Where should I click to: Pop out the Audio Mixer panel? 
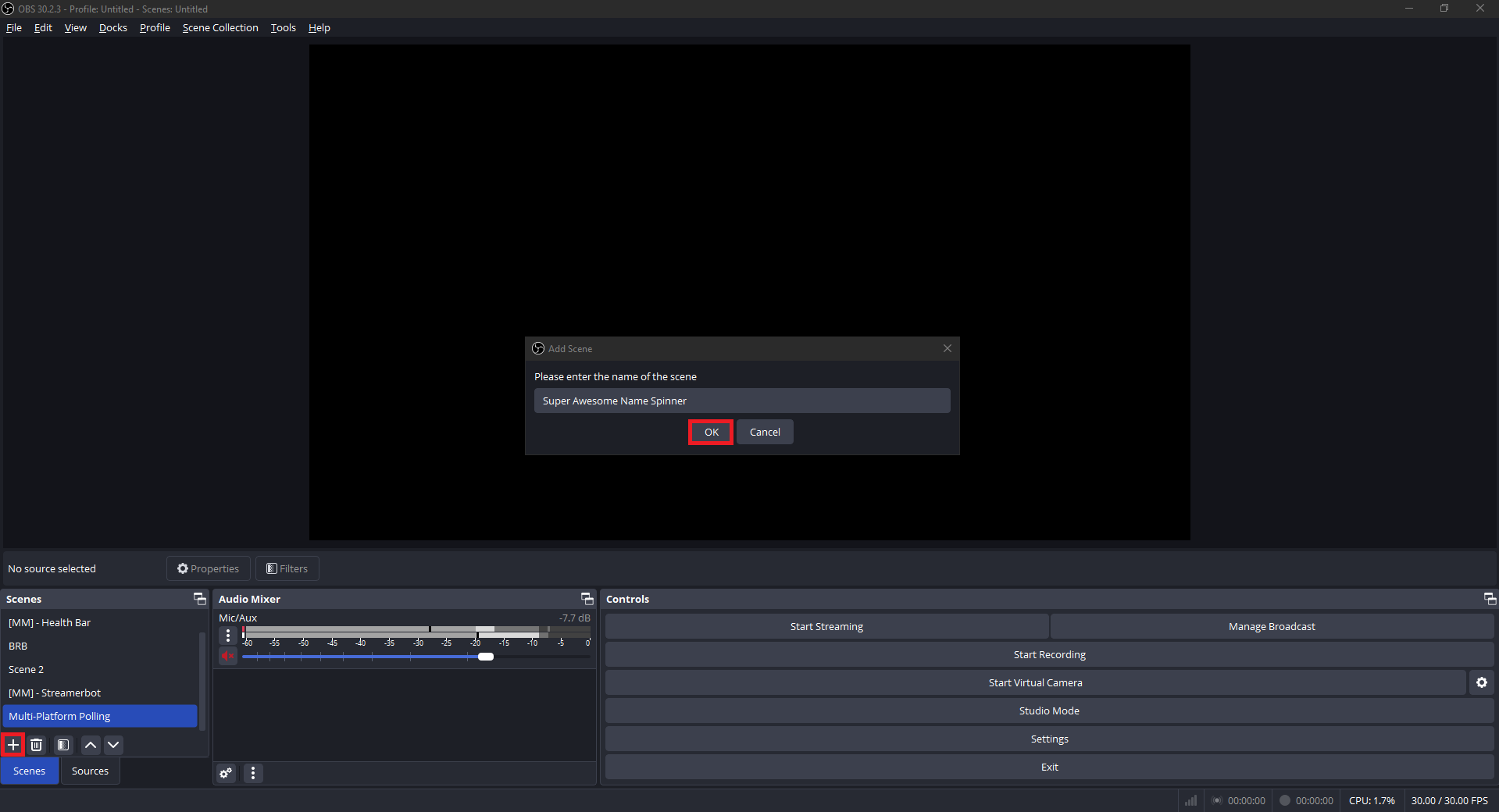(587, 599)
